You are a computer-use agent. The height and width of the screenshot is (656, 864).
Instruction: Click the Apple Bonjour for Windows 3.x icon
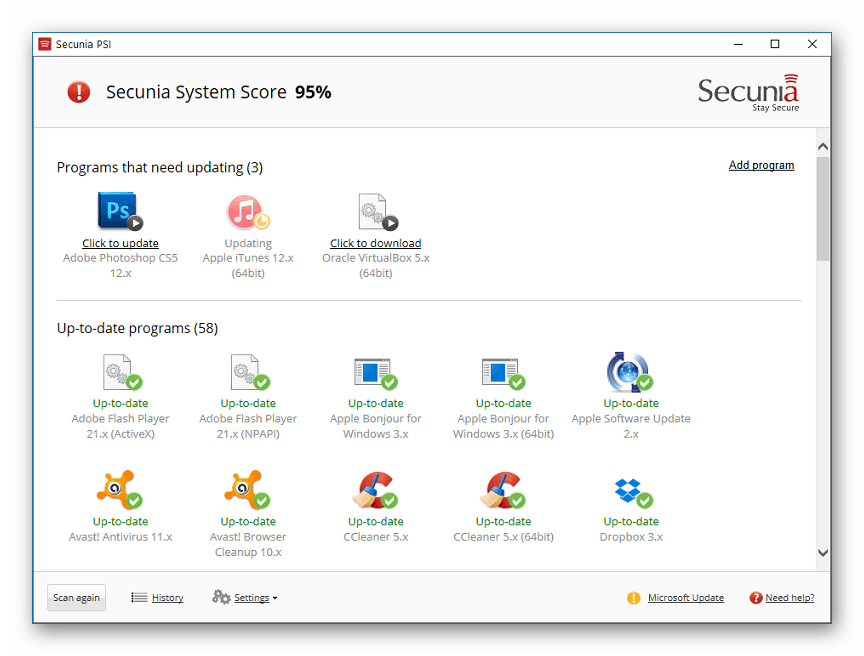(x=375, y=372)
